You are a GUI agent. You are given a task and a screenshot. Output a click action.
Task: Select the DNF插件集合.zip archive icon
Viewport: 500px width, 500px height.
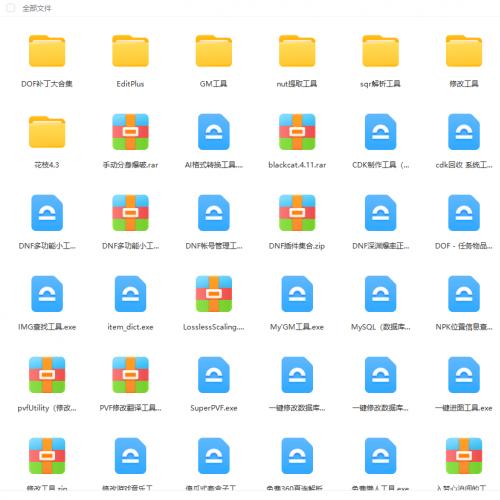coord(297,213)
